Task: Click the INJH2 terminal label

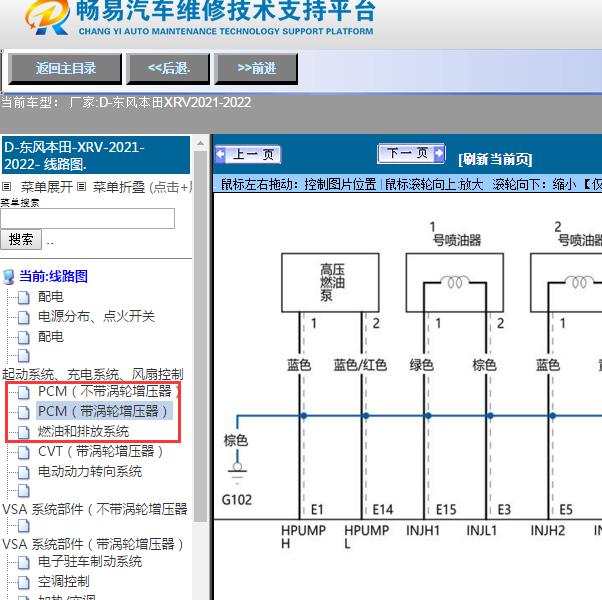Action: pos(547,531)
